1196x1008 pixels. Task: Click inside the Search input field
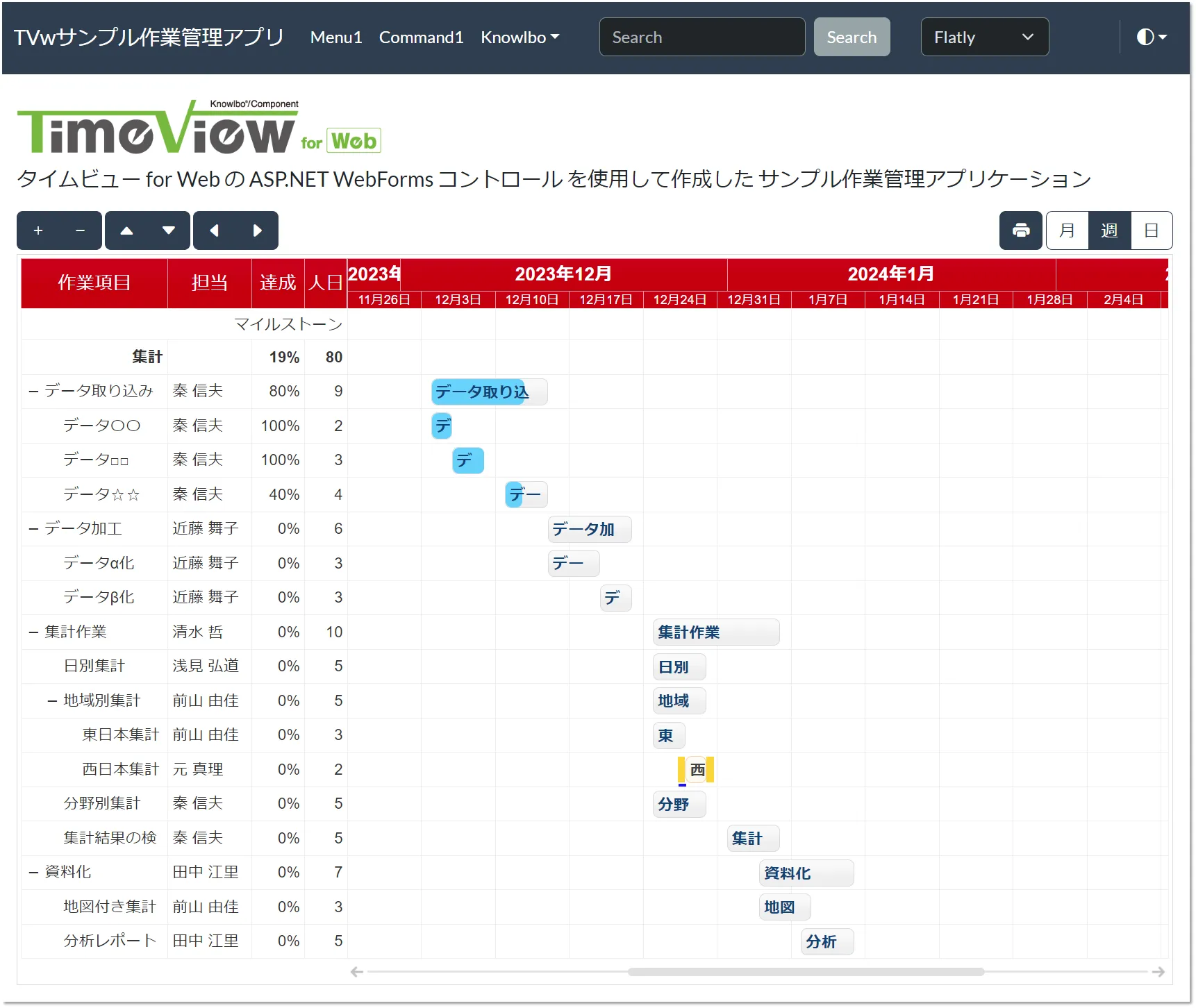tap(701, 37)
